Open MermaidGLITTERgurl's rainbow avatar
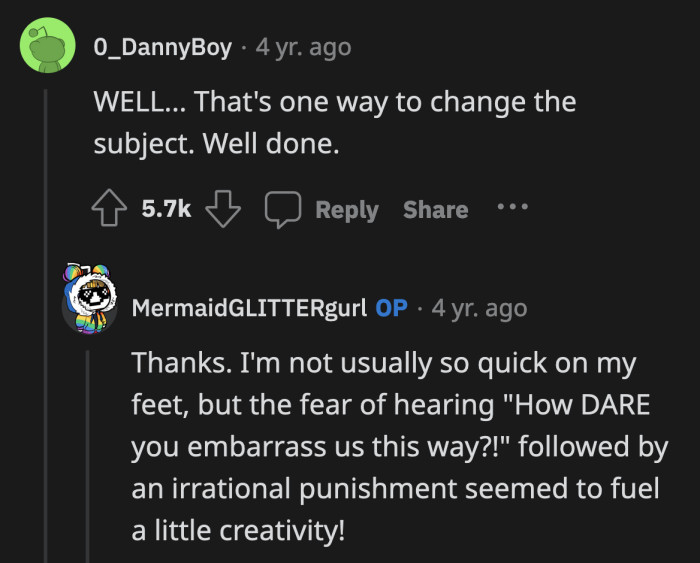 [x=90, y=298]
